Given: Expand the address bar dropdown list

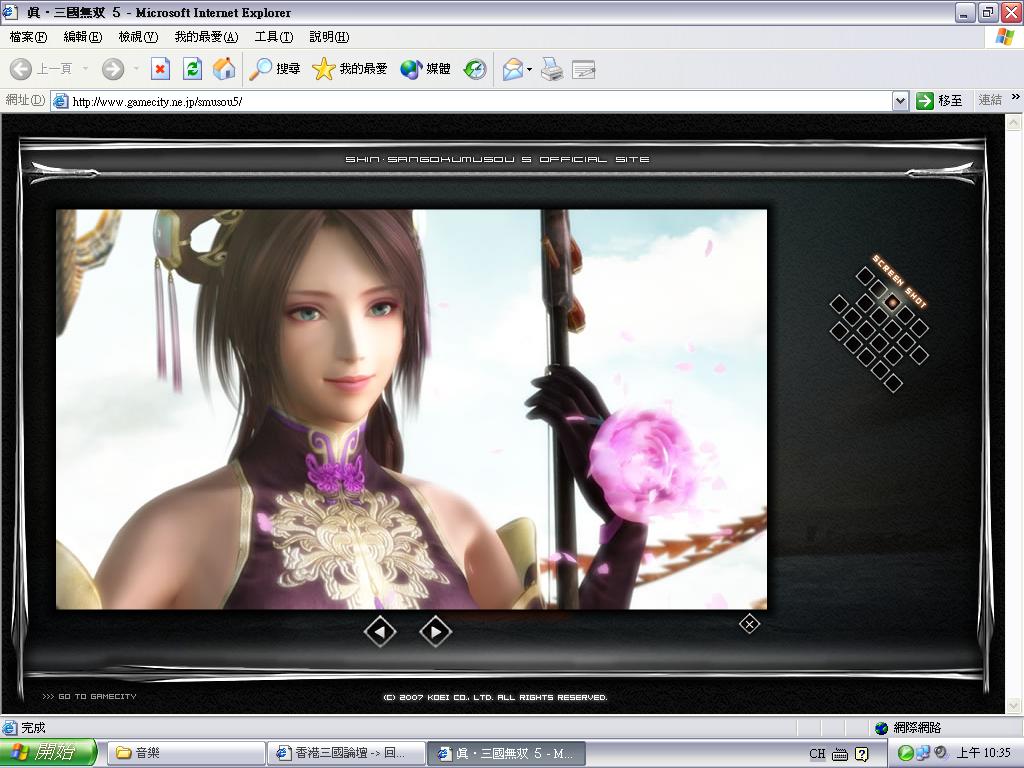Looking at the screenshot, I should click(901, 101).
